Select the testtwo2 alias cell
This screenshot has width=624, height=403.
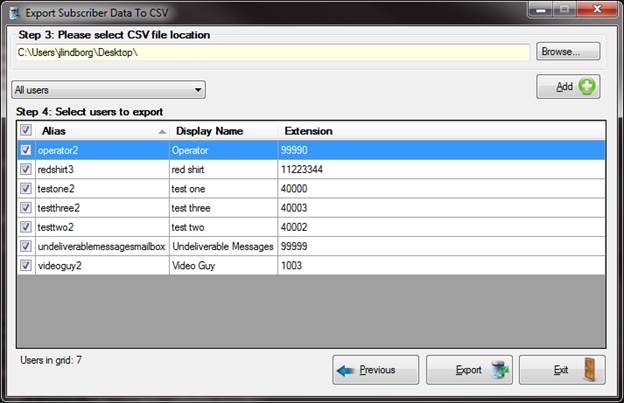pos(102,227)
